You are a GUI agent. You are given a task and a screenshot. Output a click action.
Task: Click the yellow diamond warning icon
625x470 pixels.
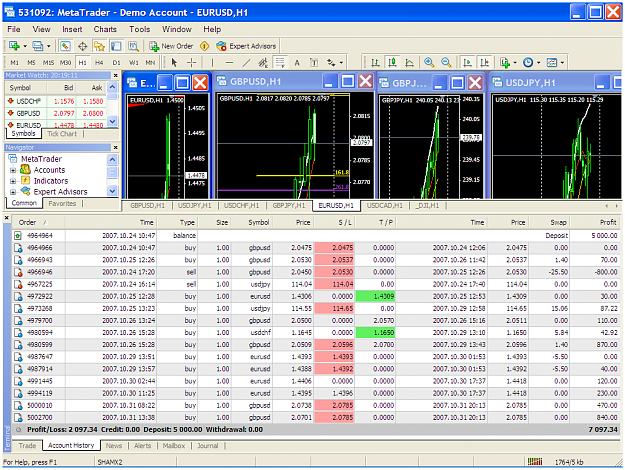pos(204,46)
